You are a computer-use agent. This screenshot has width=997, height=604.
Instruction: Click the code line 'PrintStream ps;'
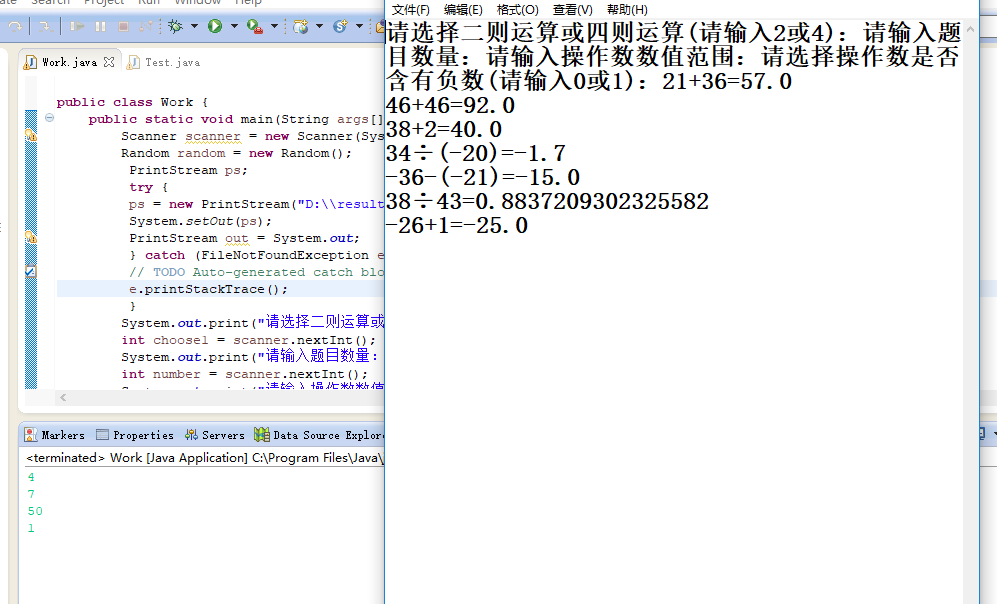click(188, 170)
